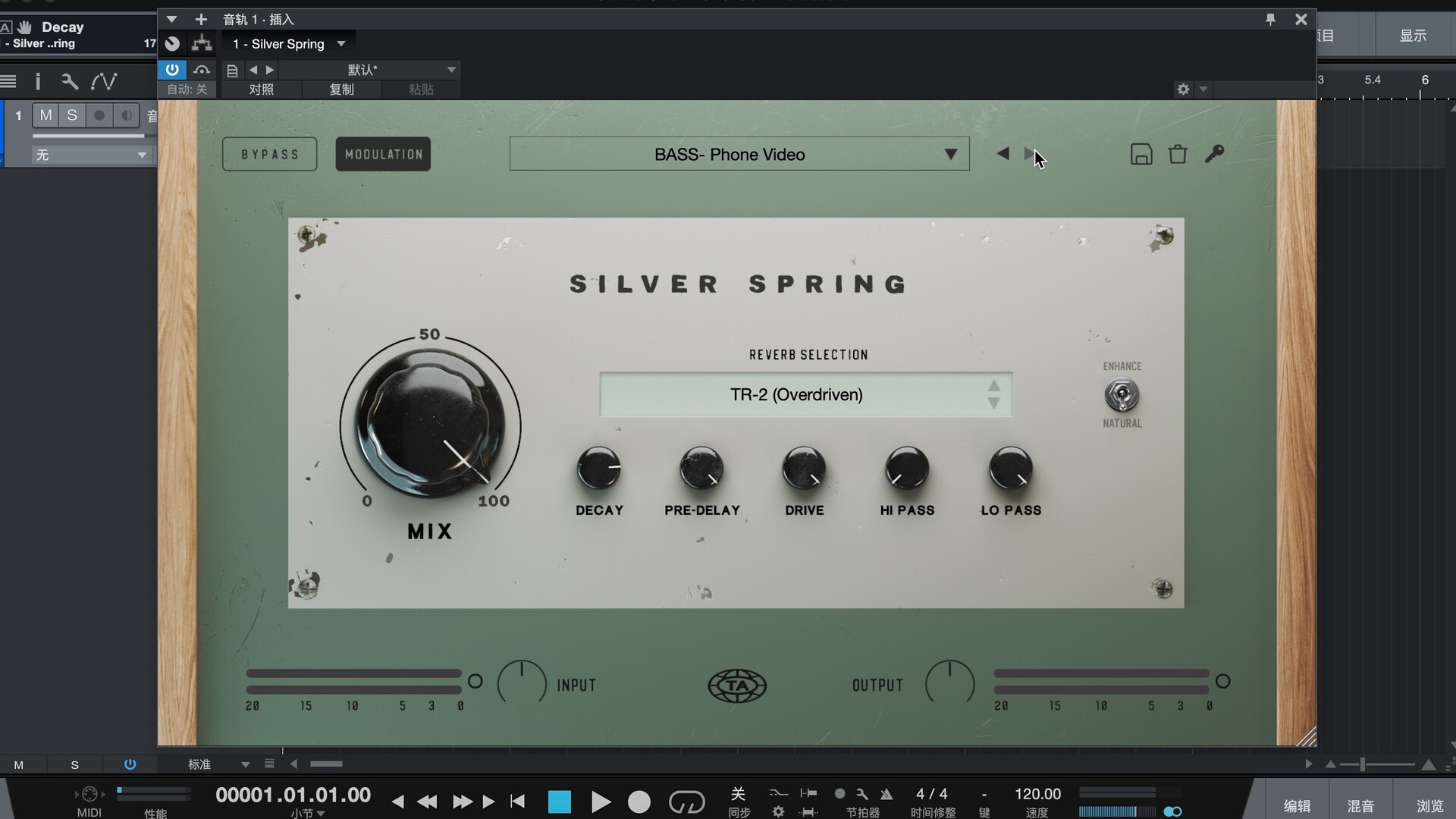Open plugin window gear settings
The width and height of the screenshot is (1456, 819).
[1183, 89]
